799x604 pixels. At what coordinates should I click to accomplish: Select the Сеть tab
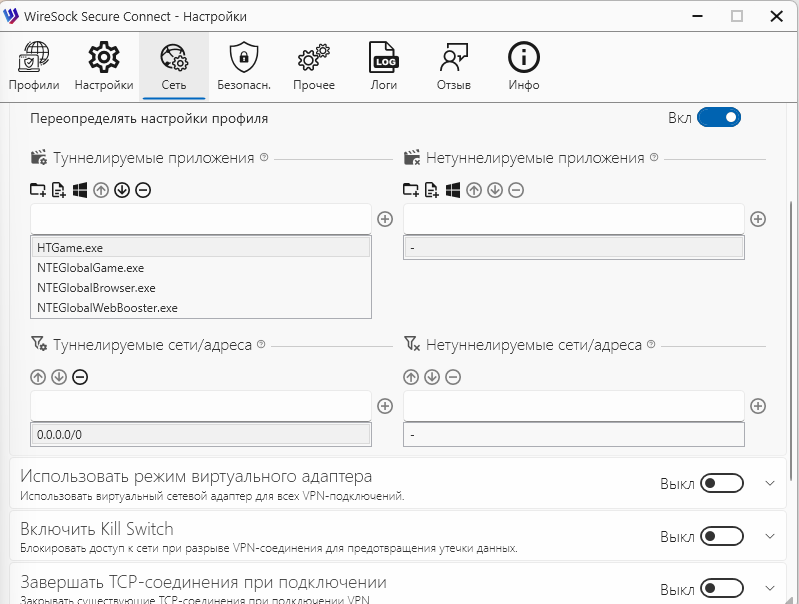[174, 67]
